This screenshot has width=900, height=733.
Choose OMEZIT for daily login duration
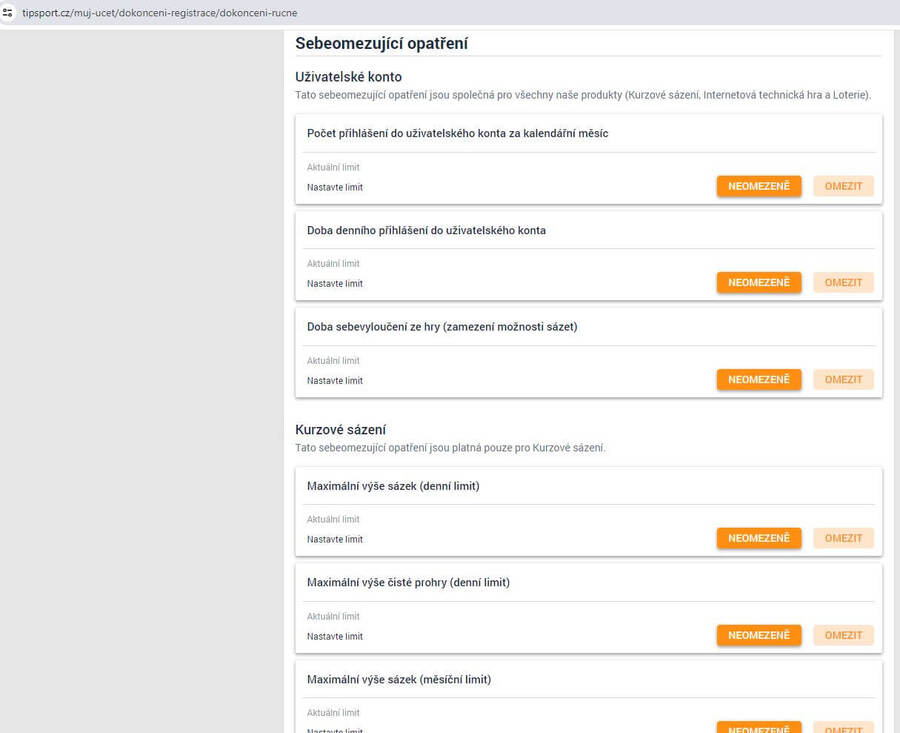point(843,282)
